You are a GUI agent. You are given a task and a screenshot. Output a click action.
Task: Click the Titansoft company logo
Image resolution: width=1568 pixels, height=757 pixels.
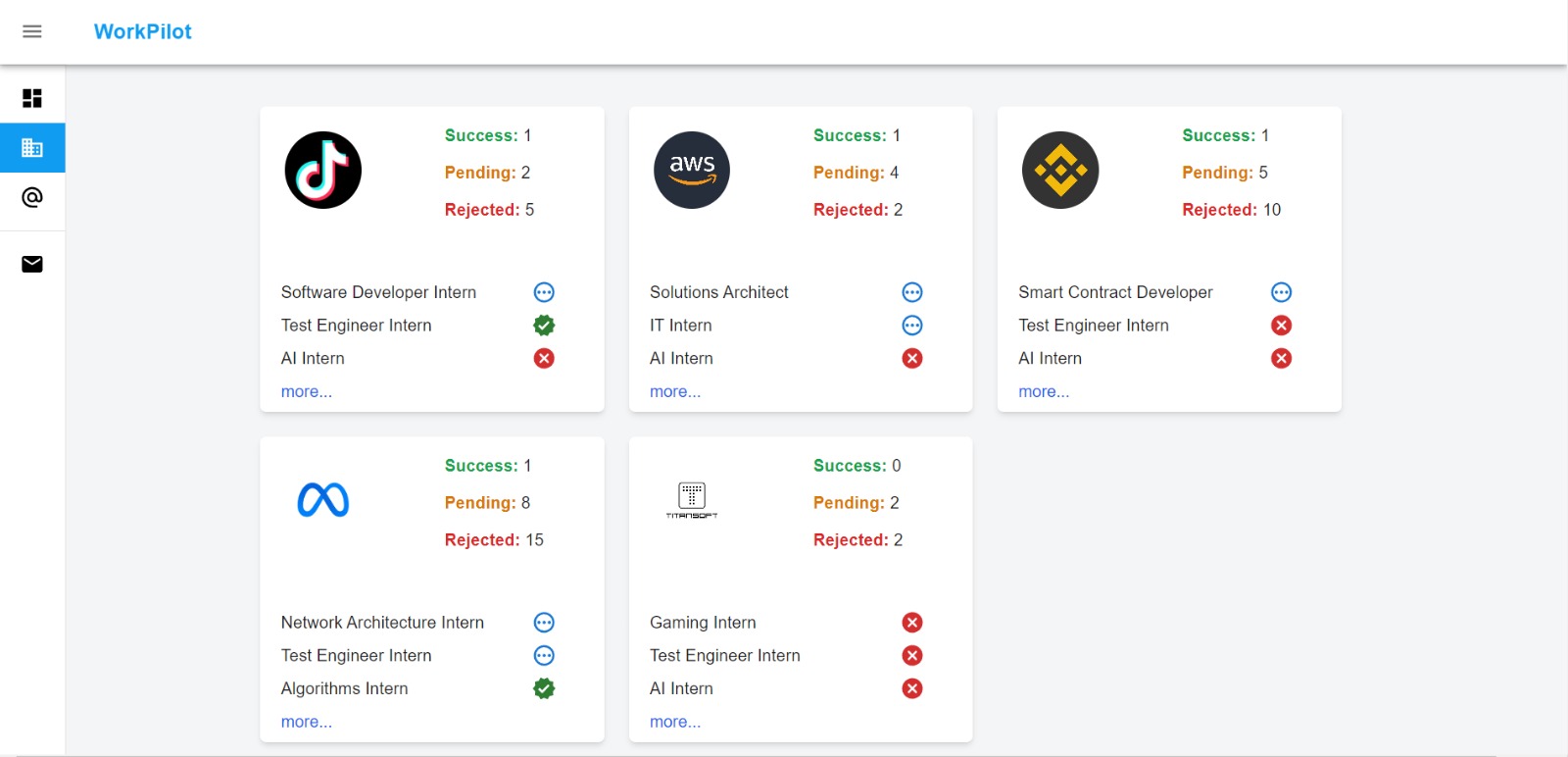coord(692,500)
